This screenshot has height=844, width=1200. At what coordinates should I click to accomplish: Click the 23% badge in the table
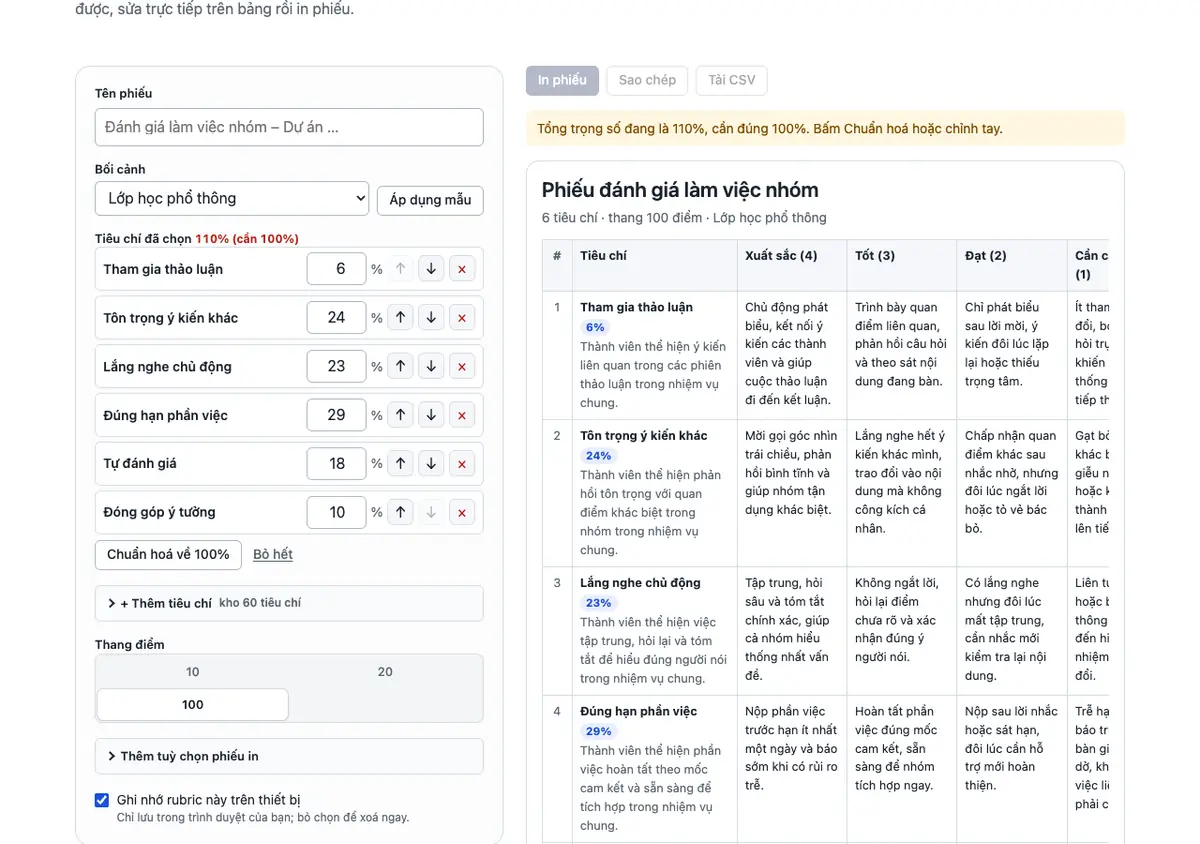point(598,603)
